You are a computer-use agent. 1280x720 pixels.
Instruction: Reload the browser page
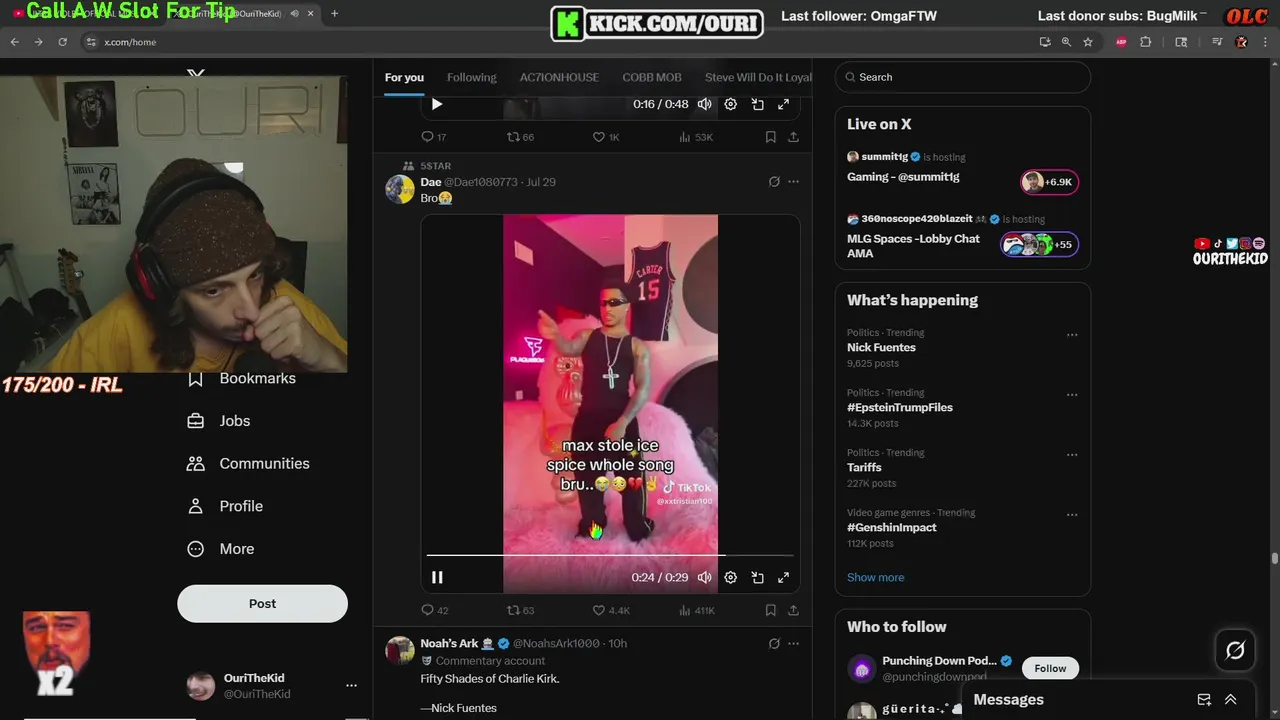click(62, 42)
